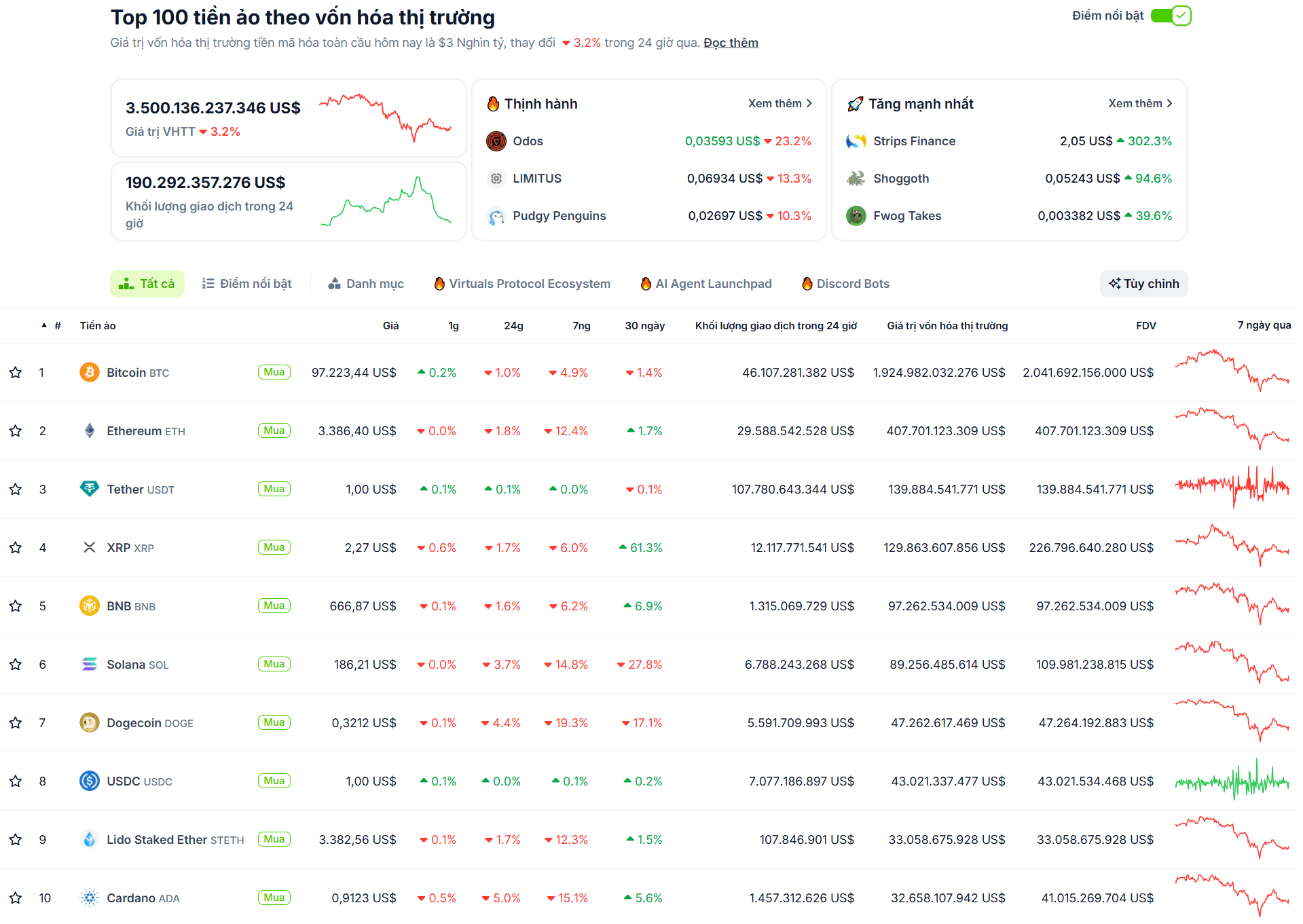Click Mua button for XRP

pos(274,547)
